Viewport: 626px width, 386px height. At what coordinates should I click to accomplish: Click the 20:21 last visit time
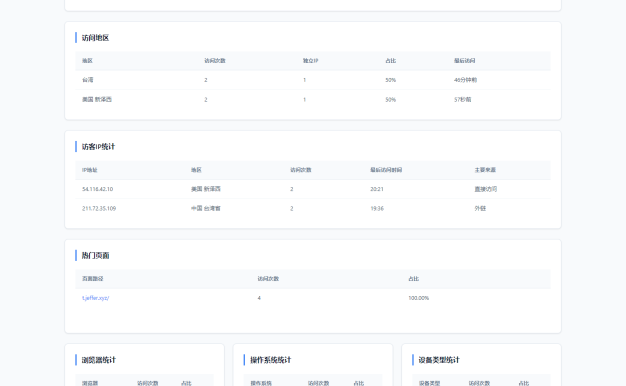click(x=377, y=189)
